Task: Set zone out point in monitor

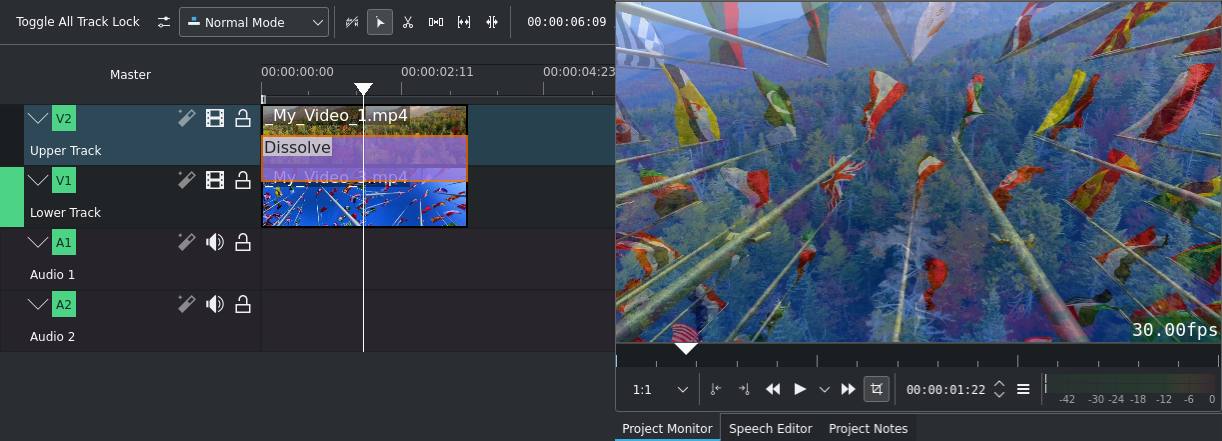Action: coord(744,390)
